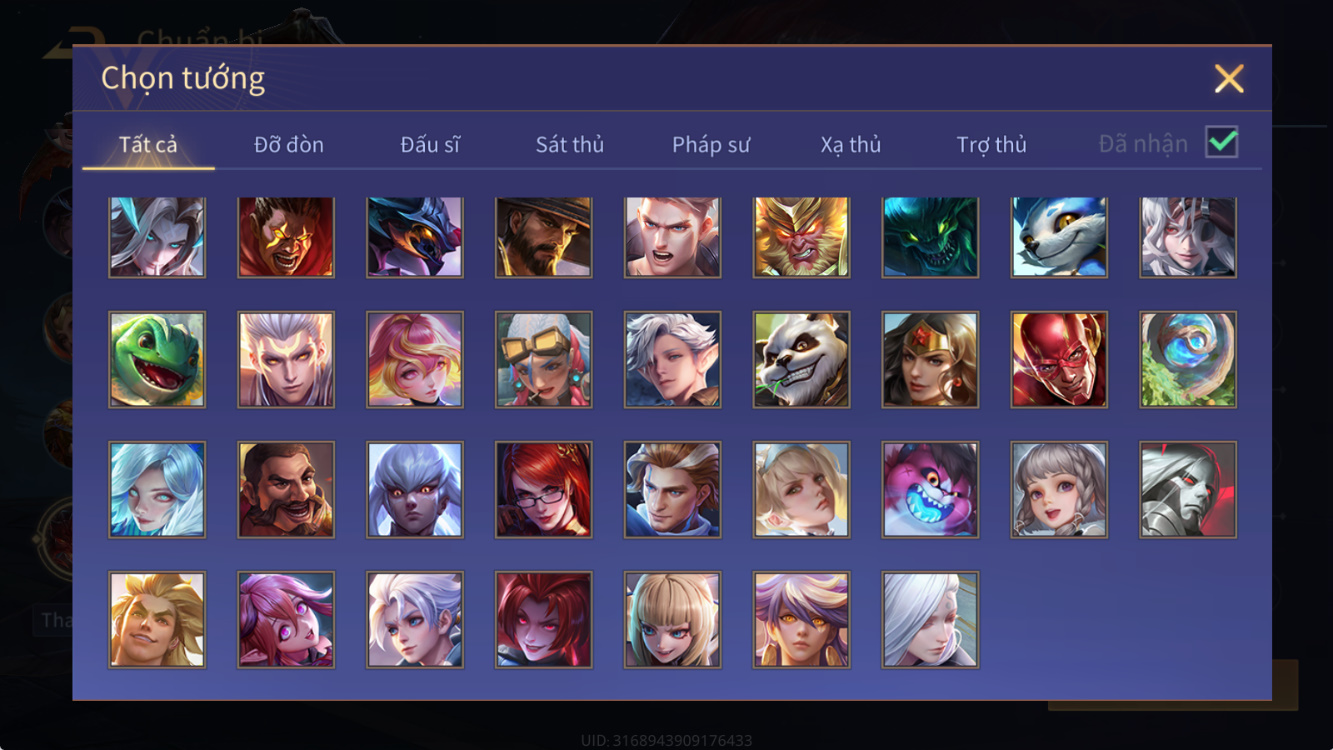Choose the goggles-wearing girl hero
Image resolution: width=1333 pixels, height=750 pixels.
pyautogui.click(x=544, y=360)
